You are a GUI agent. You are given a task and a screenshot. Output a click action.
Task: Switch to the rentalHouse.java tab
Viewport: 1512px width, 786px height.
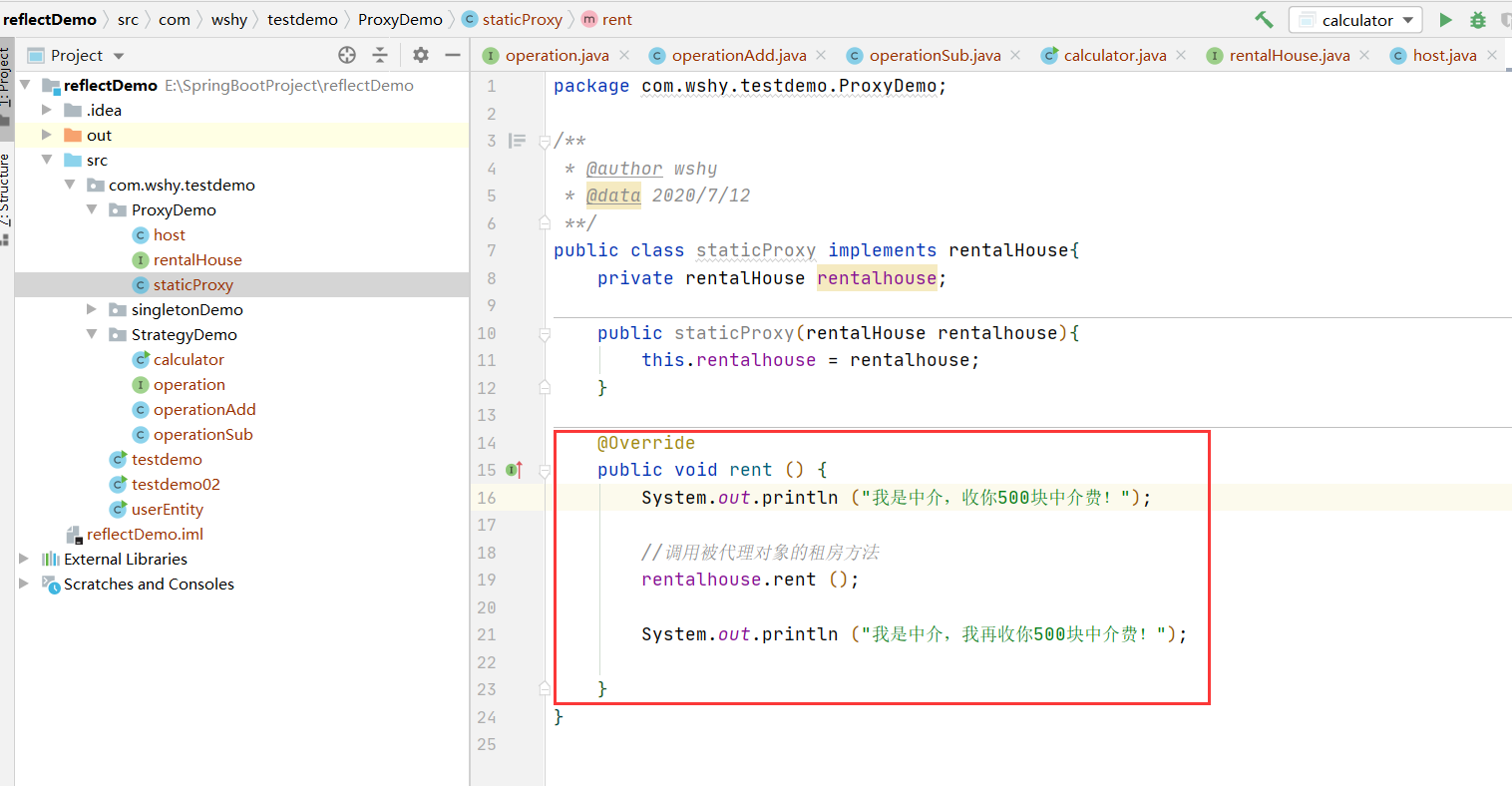pyautogui.click(x=1290, y=55)
